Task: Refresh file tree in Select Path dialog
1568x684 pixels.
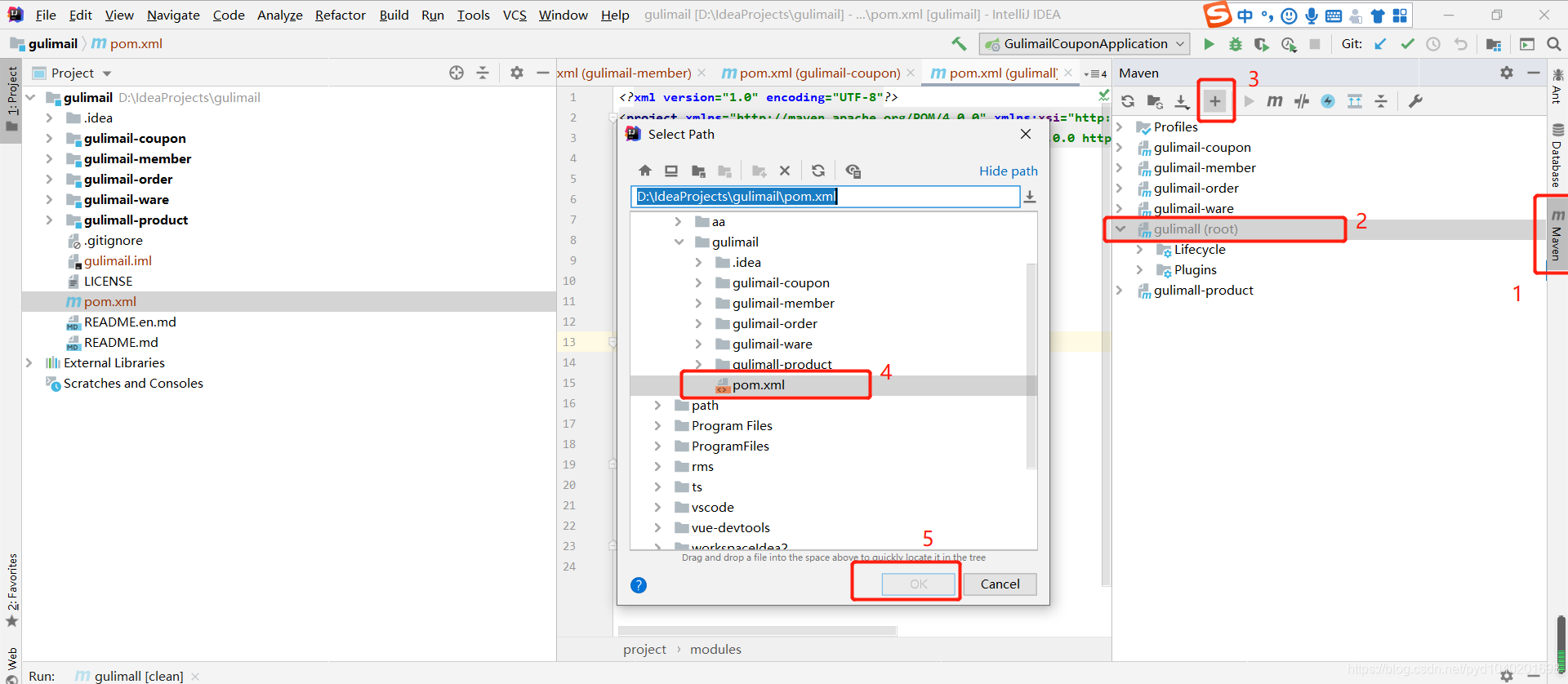Action: click(x=818, y=171)
